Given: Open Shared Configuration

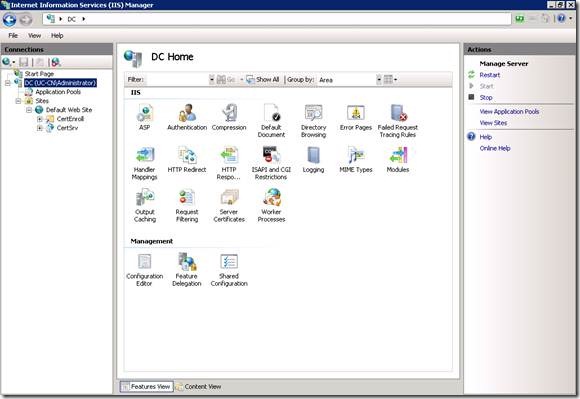Looking at the screenshot, I should 229,270.
